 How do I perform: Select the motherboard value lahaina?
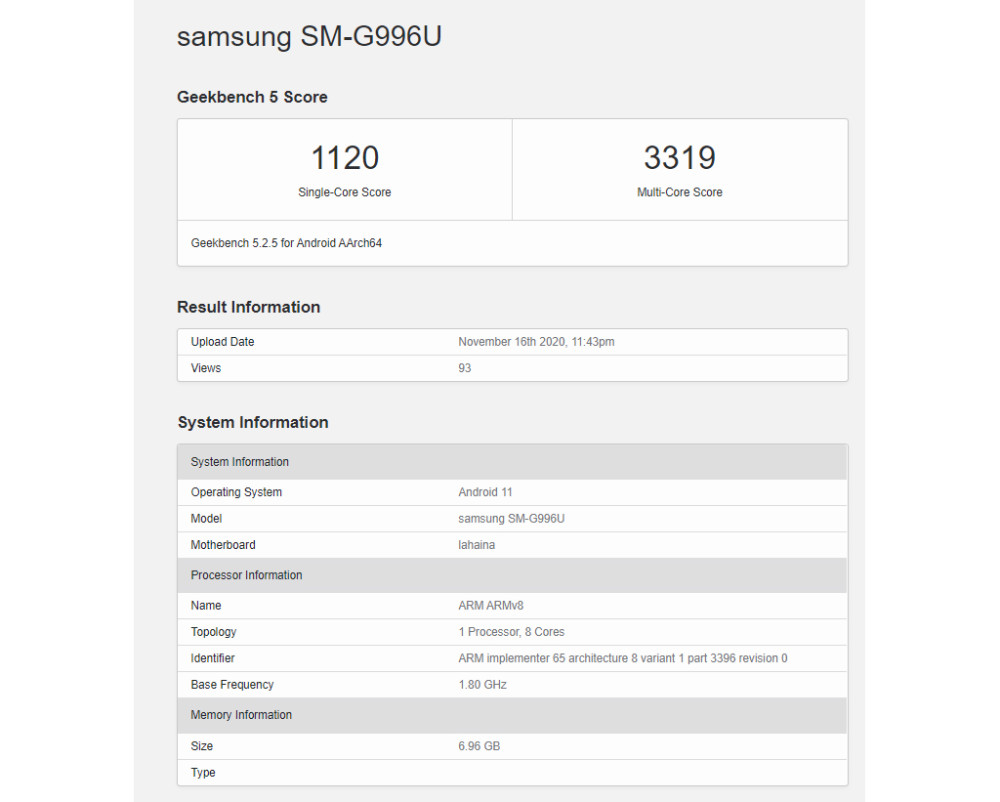(476, 545)
